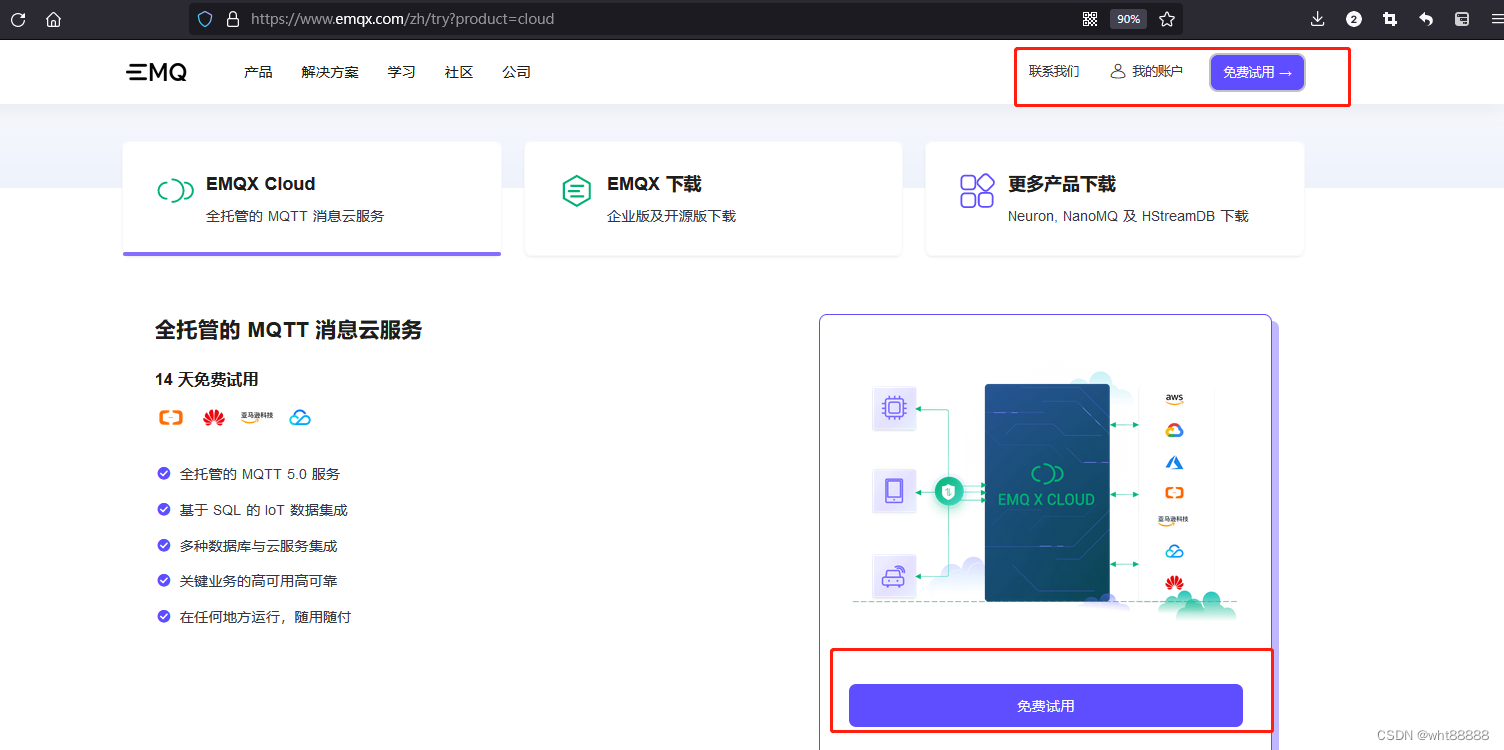1504x750 pixels.
Task: Click the hexagon EMQX download icon
Action: pyautogui.click(x=576, y=190)
